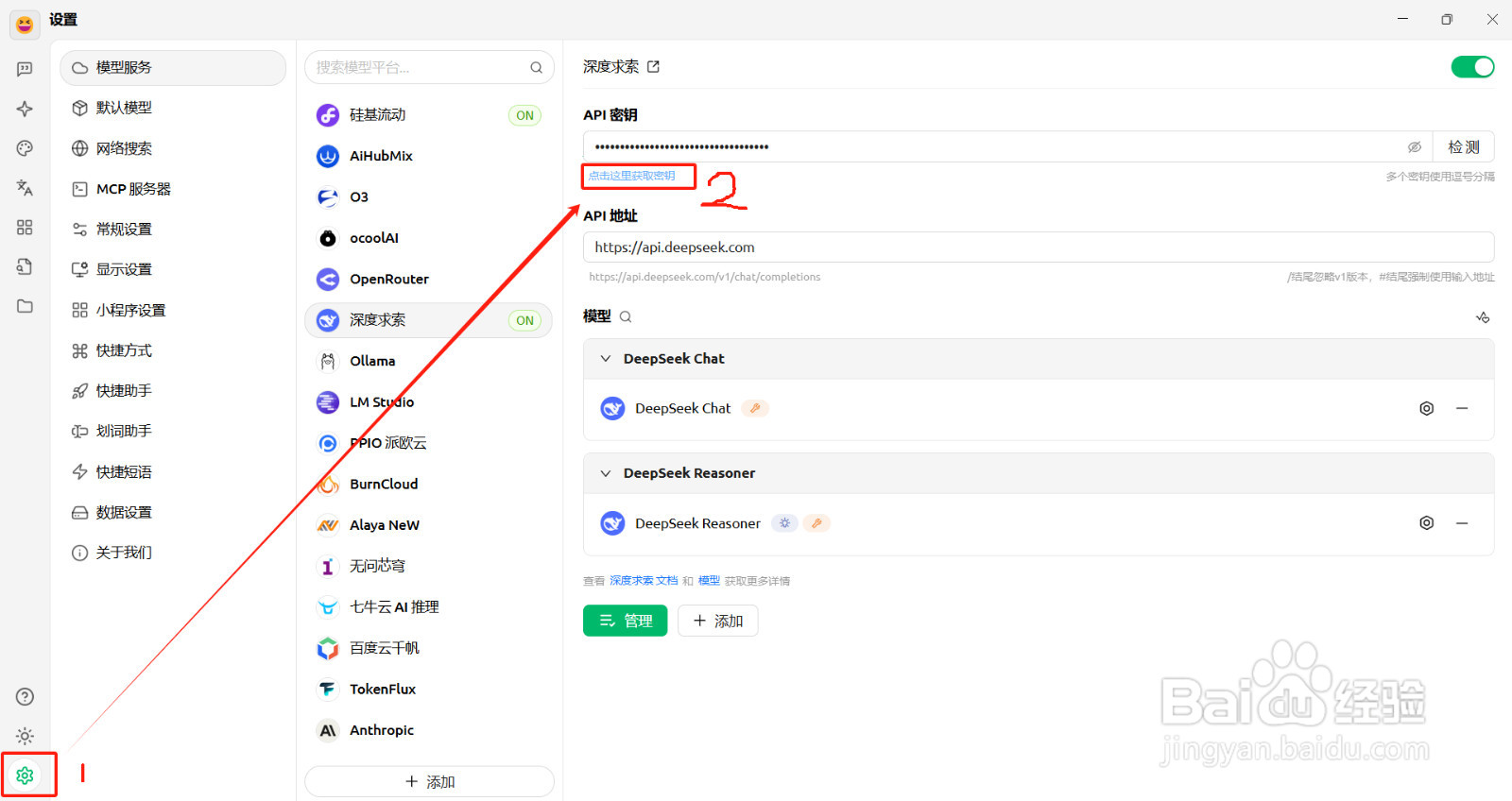The width and height of the screenshot is (1512, 801).
Task: Open 关于我们 settings section
Action: point(173,553)
